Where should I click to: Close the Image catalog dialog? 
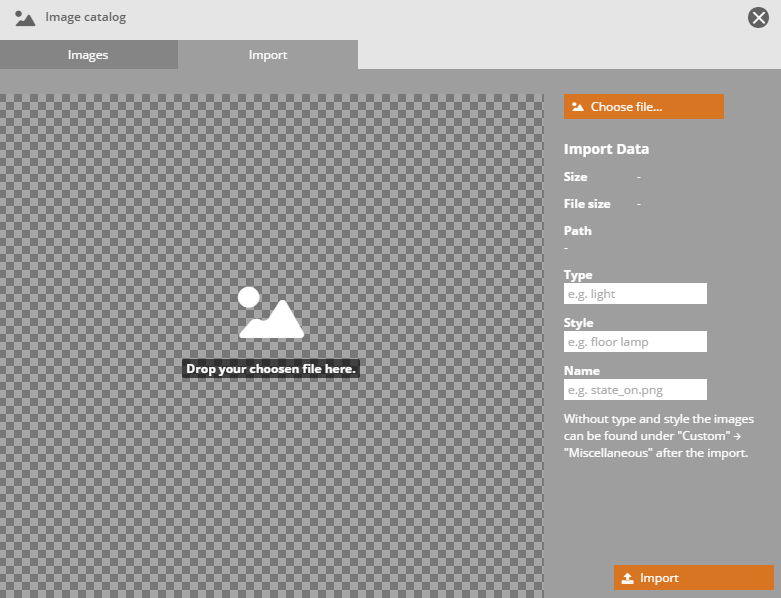(x=758, y=17)
